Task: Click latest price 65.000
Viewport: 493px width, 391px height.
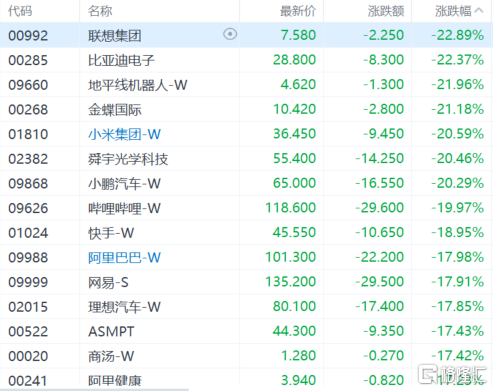Action: [294, 183]
